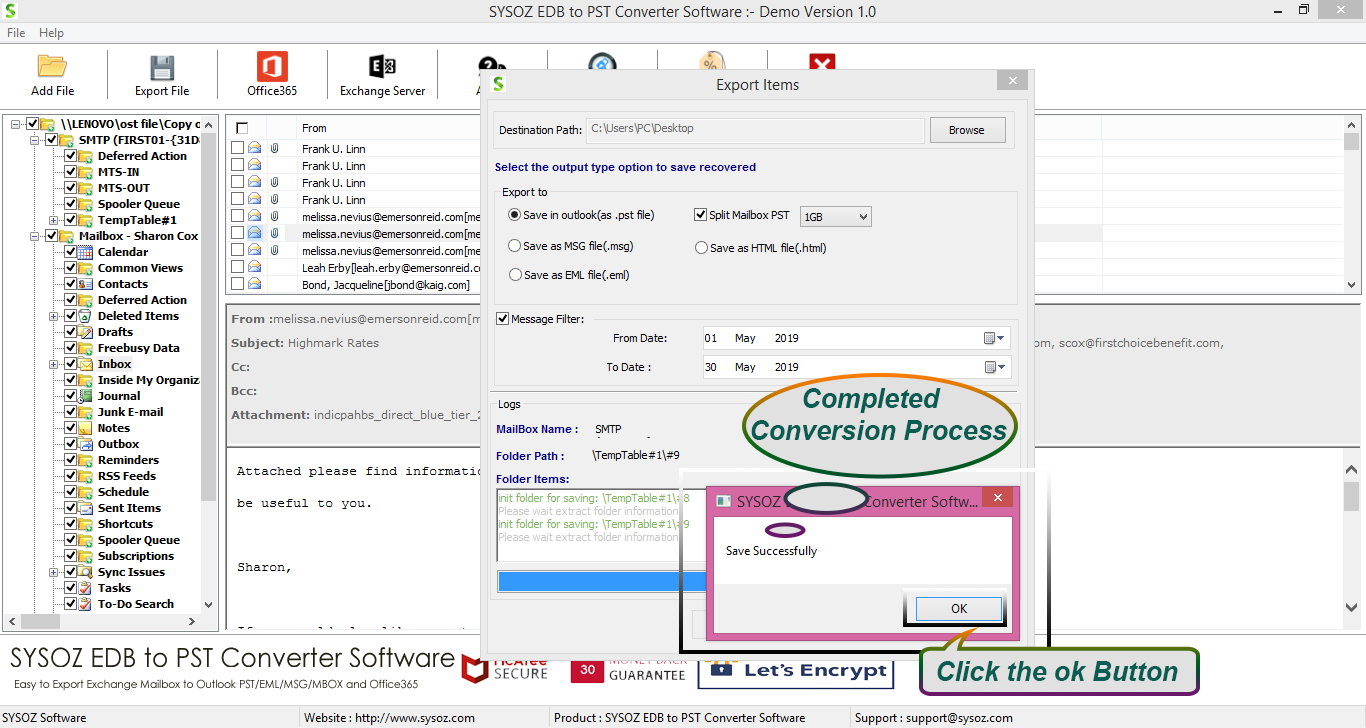The image size is (1366, 728).
Task: Select Save as MSG file option
Action: 515,246
